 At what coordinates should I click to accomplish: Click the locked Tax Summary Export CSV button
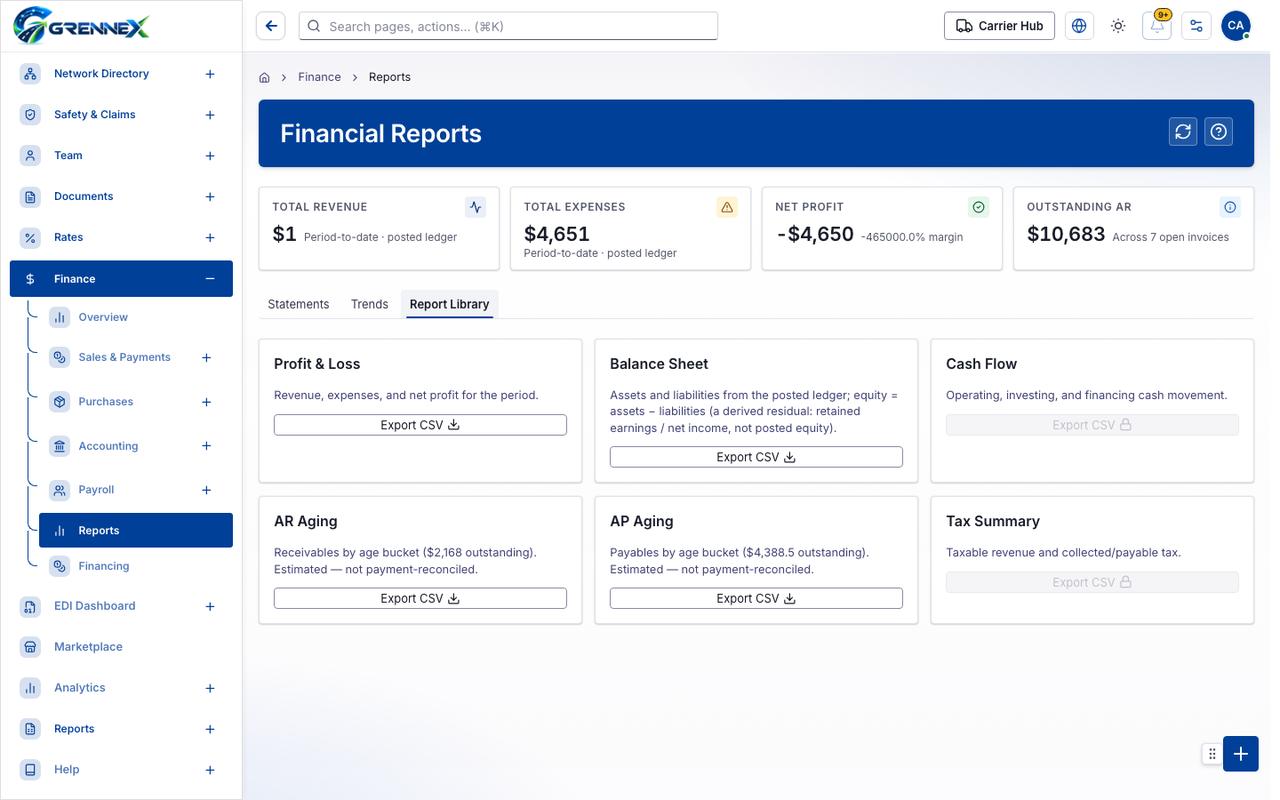(1092, 582)
